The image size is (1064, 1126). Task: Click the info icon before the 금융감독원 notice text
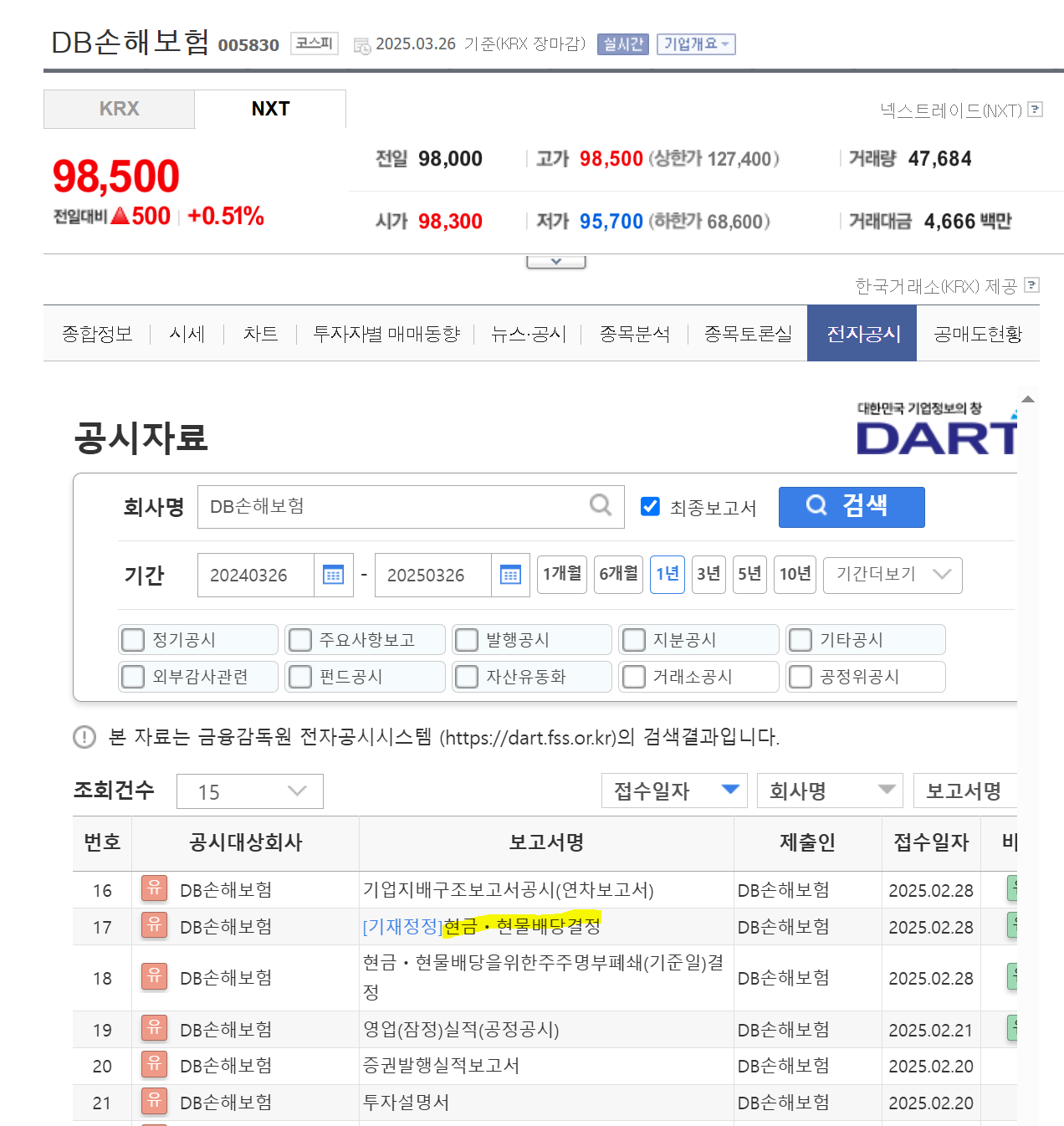84,738
